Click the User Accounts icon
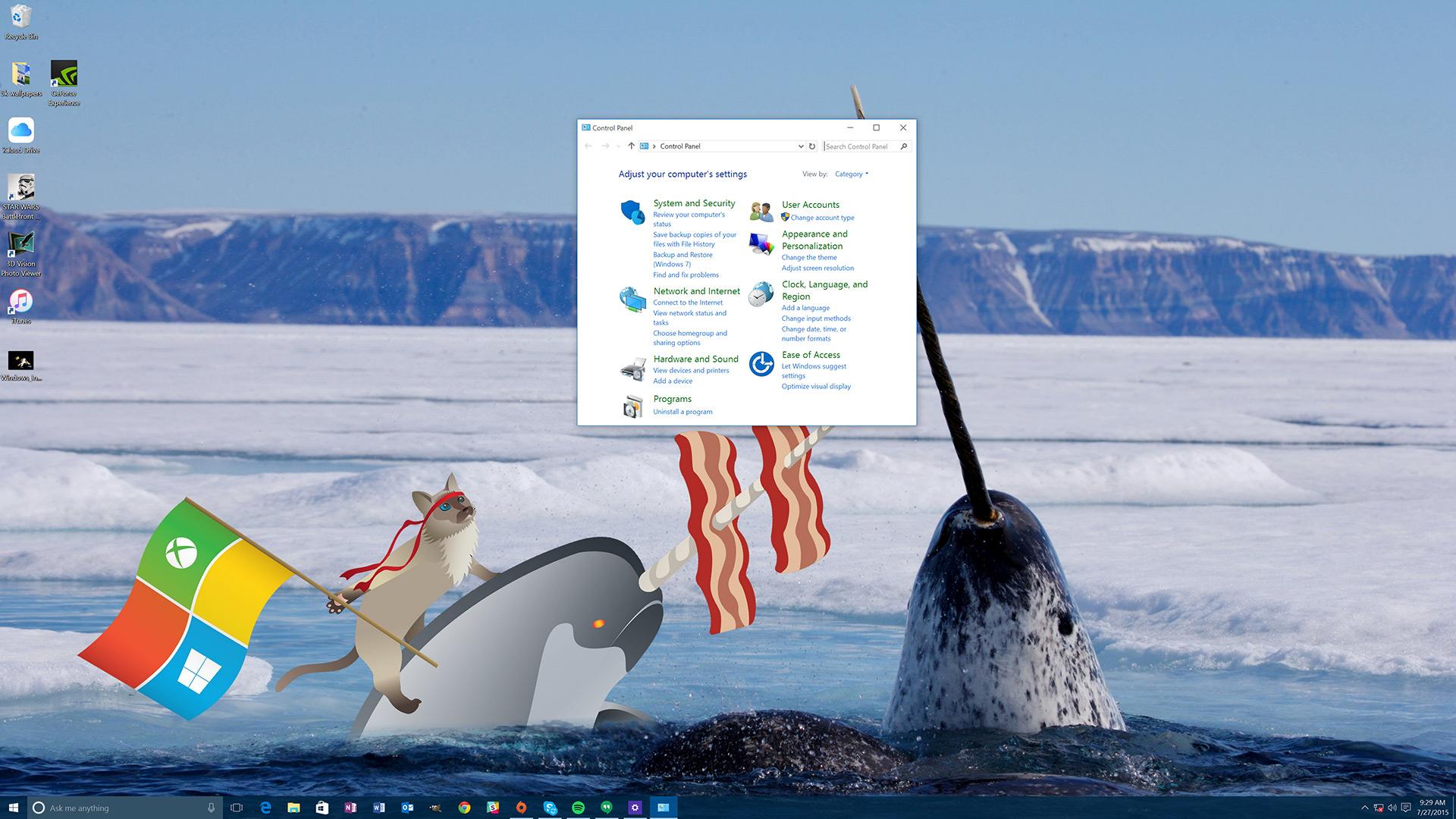The image size is (1456, 819). [x=761, y=210]
